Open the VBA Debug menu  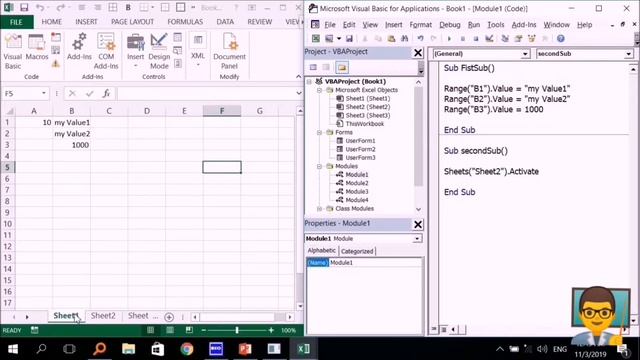pyautogui.click(x=449, y=25)
